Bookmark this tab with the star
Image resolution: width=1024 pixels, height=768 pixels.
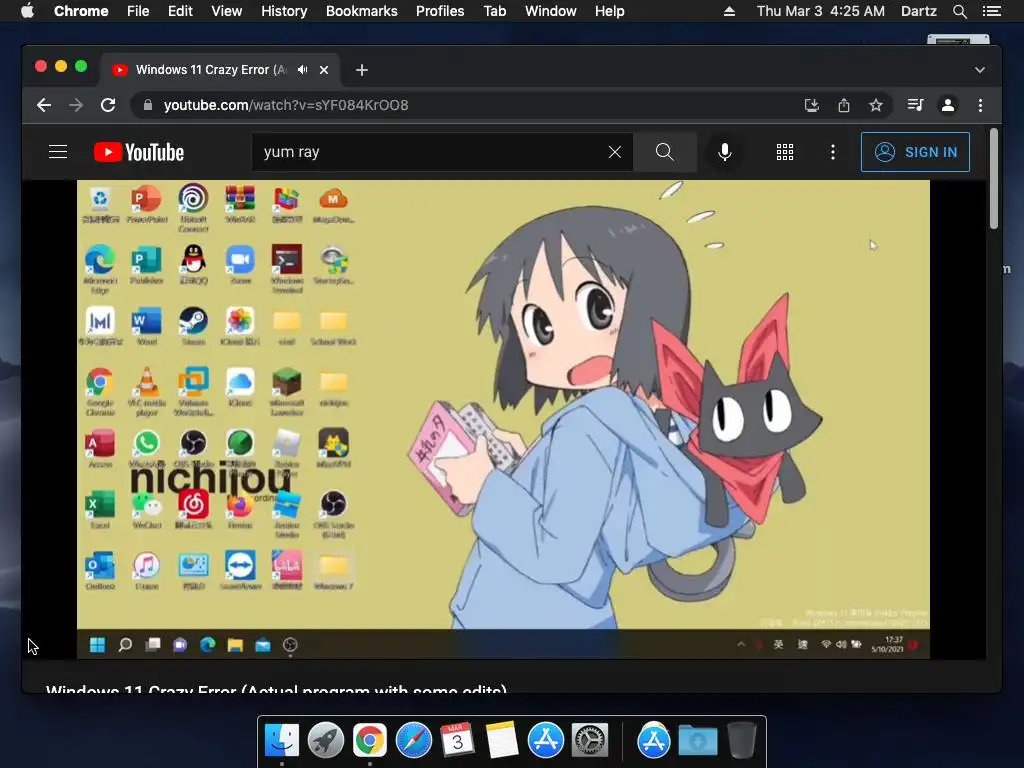point(876,105)
